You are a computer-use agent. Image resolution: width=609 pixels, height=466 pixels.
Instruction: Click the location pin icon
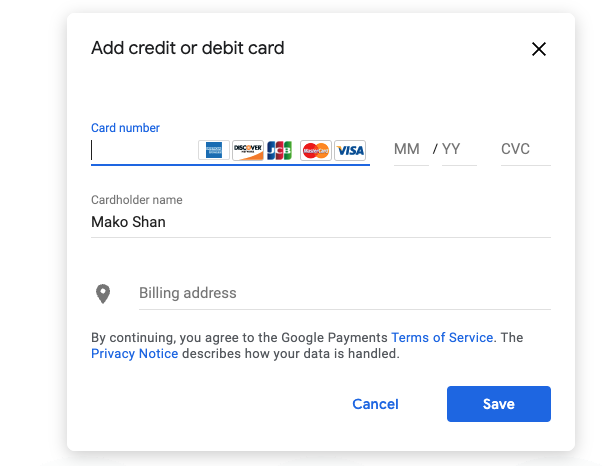point(102,294)
